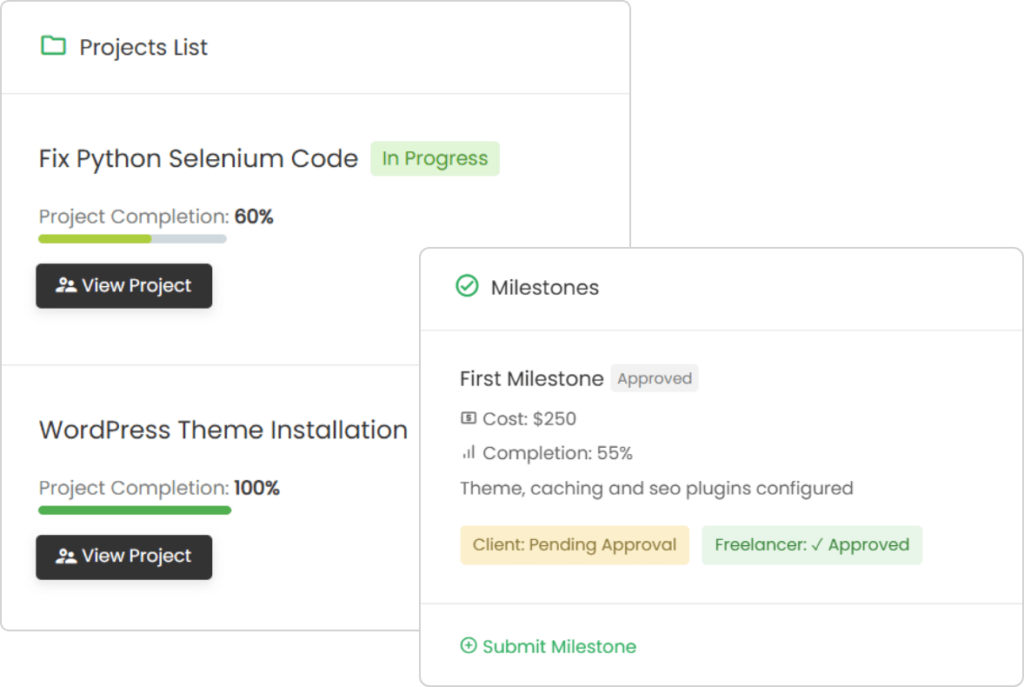Viewport: 1024px width, 687px height.
Task: Click the dollar bill icon next to Cost
Action: [468, 419]
